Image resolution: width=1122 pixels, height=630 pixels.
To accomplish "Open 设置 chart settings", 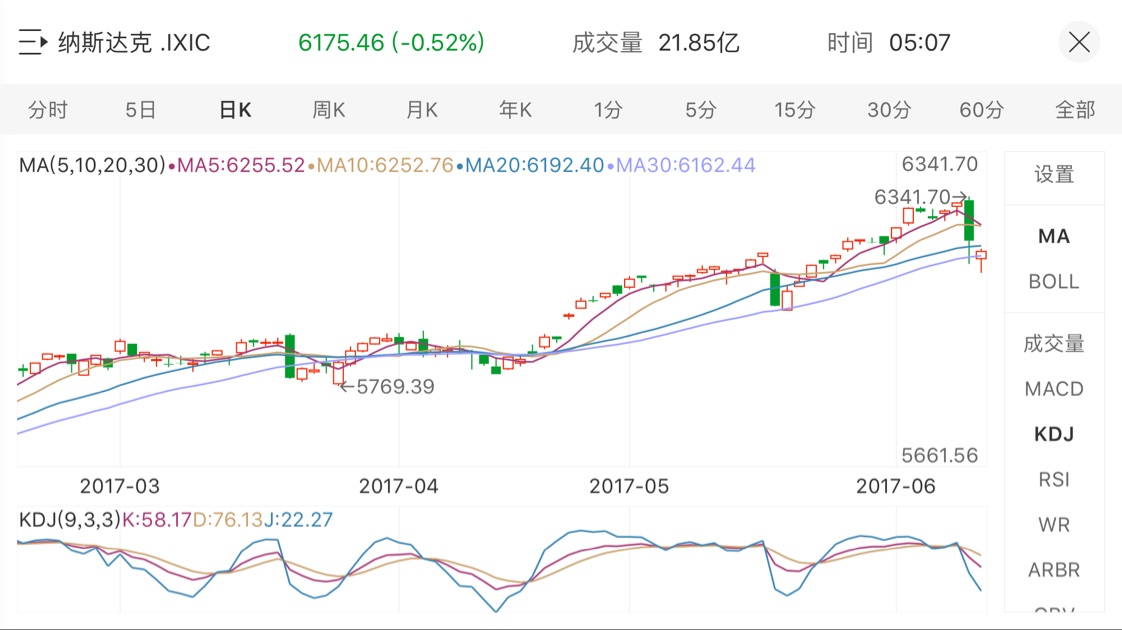I will pos(1054,175).
